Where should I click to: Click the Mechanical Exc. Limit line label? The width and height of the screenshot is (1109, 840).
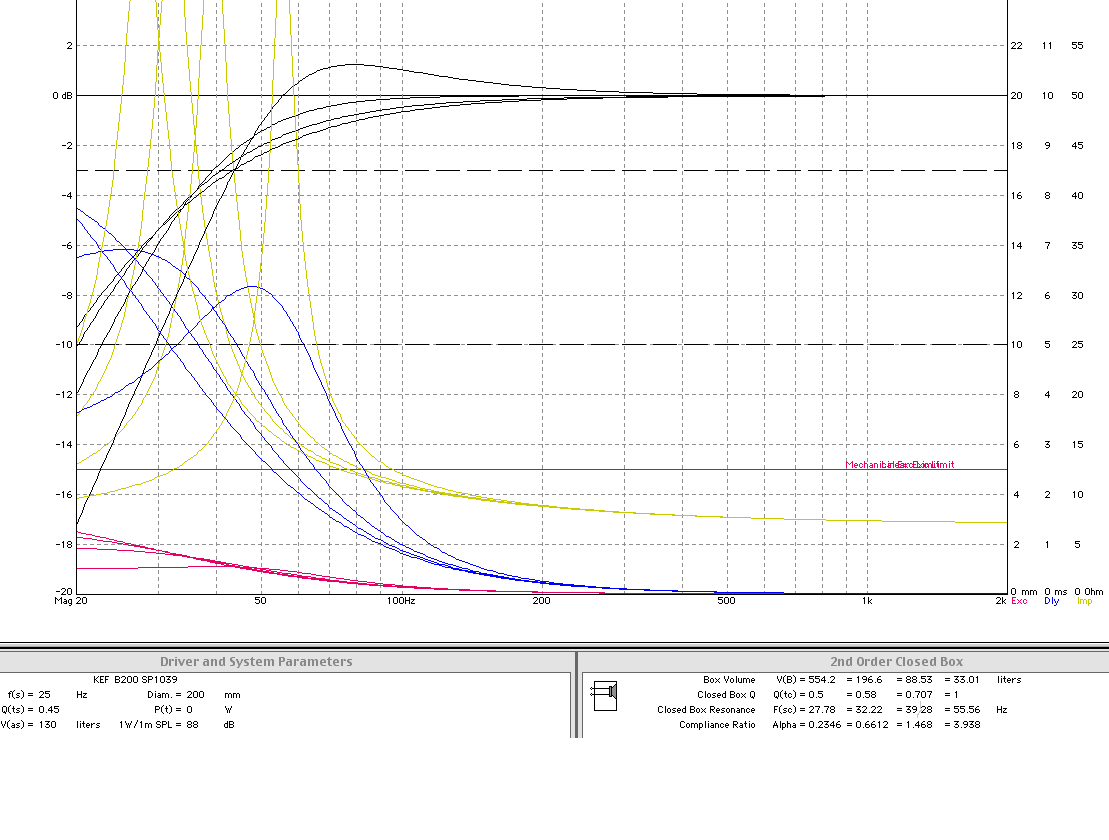point(900,465)
